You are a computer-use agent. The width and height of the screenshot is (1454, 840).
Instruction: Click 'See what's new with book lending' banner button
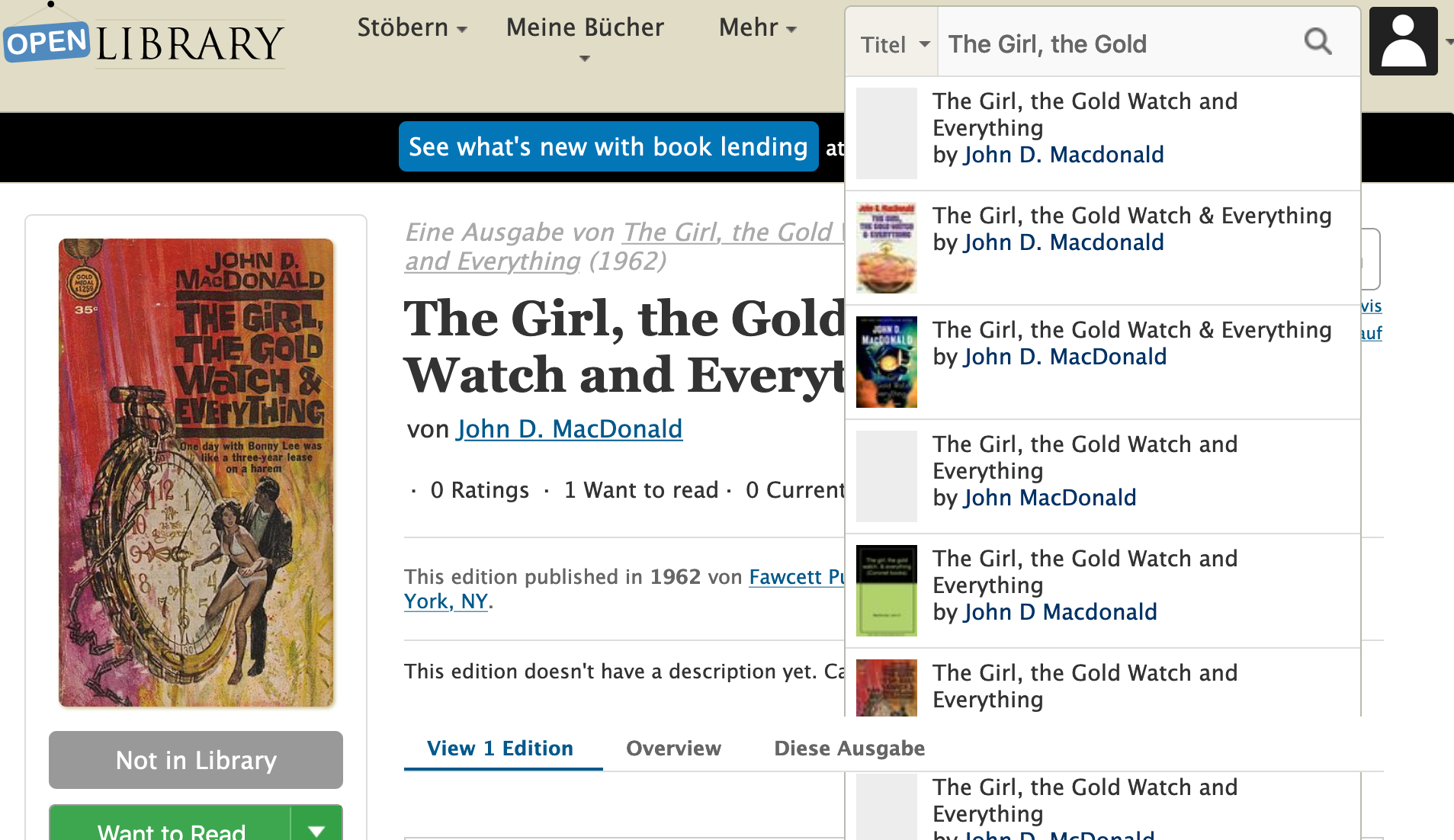point(608,146)
